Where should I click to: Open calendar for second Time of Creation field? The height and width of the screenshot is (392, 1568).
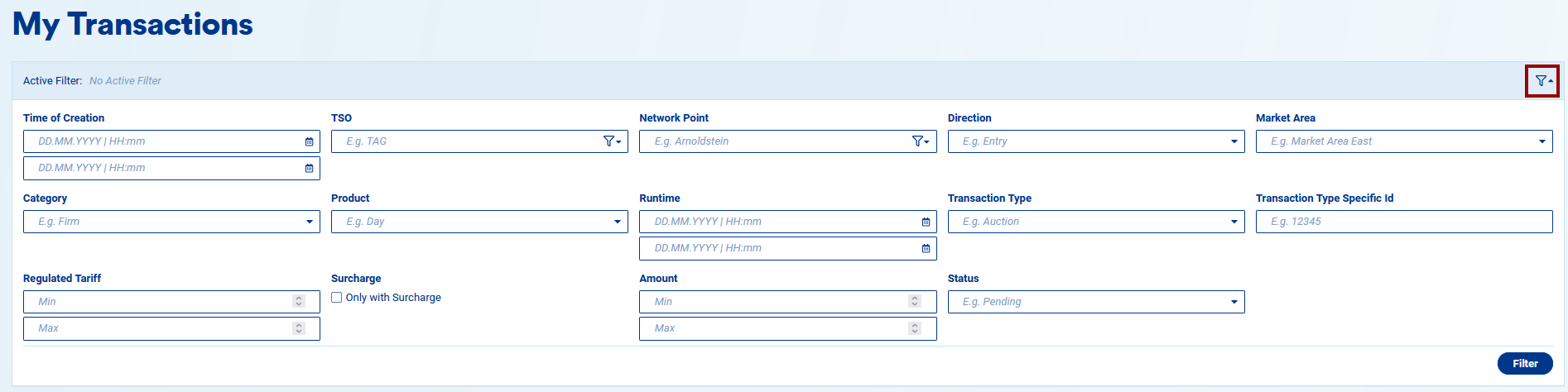(x=309, y=168)
